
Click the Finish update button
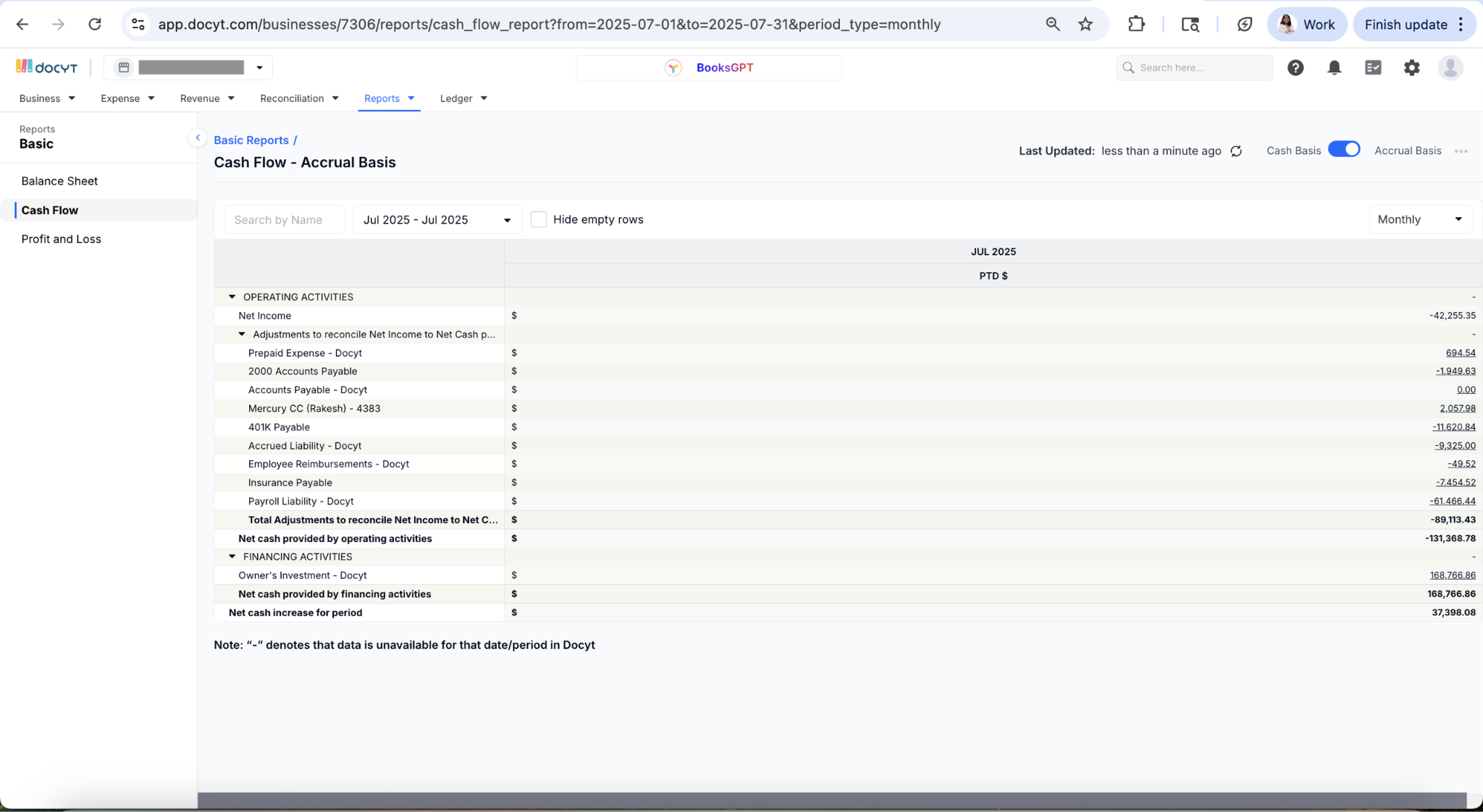point(1406,25)
